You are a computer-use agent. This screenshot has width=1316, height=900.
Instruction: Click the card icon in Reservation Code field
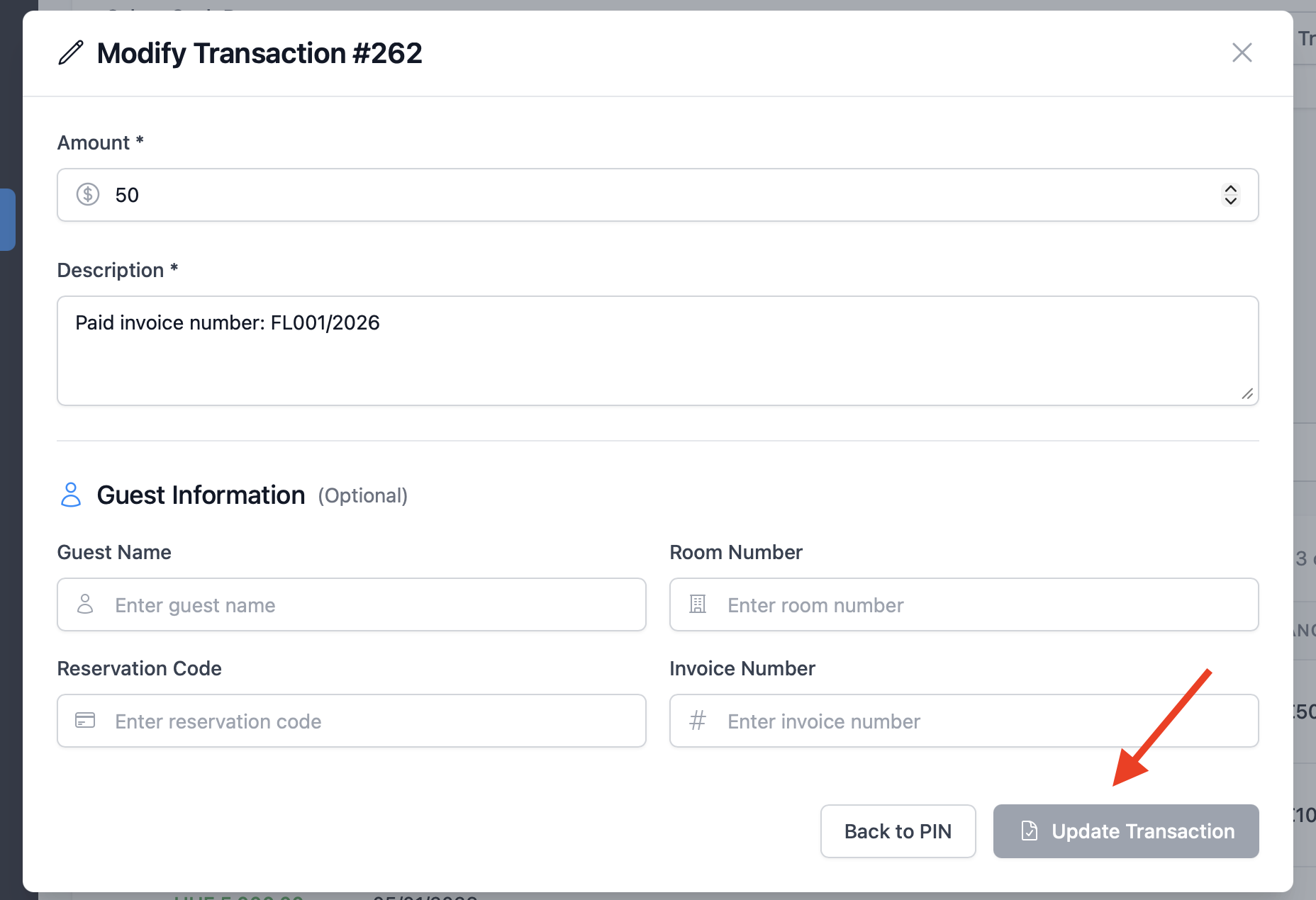(x=85, y=721)
